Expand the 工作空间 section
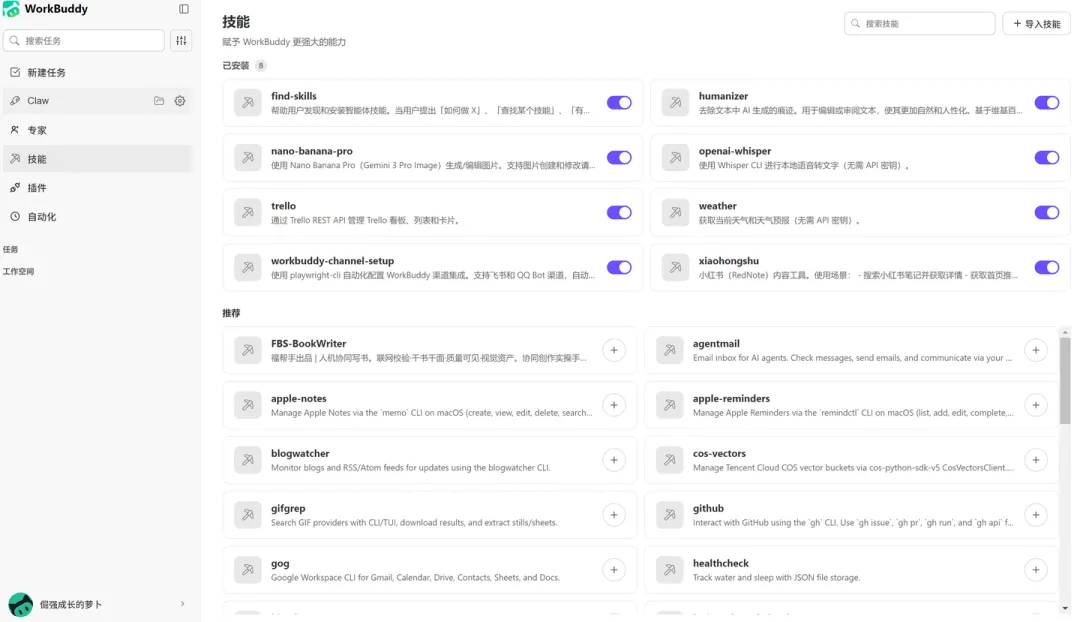Image resolution: width=1080 pixels, height=622 pixels. coord(19,271)
